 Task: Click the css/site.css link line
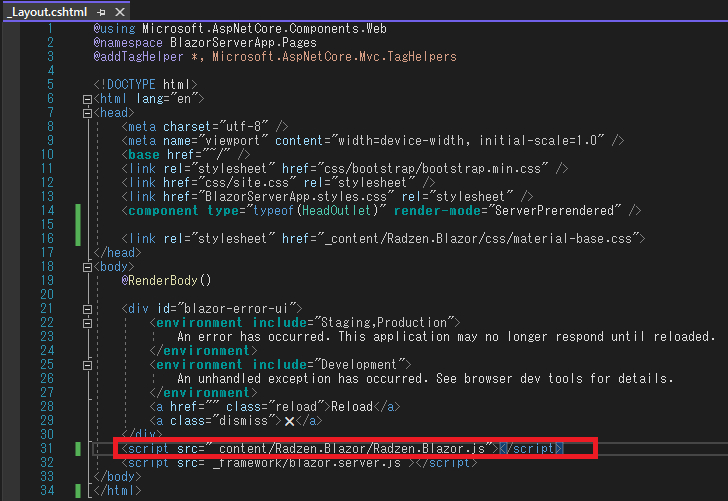click(x=279, y=182)
